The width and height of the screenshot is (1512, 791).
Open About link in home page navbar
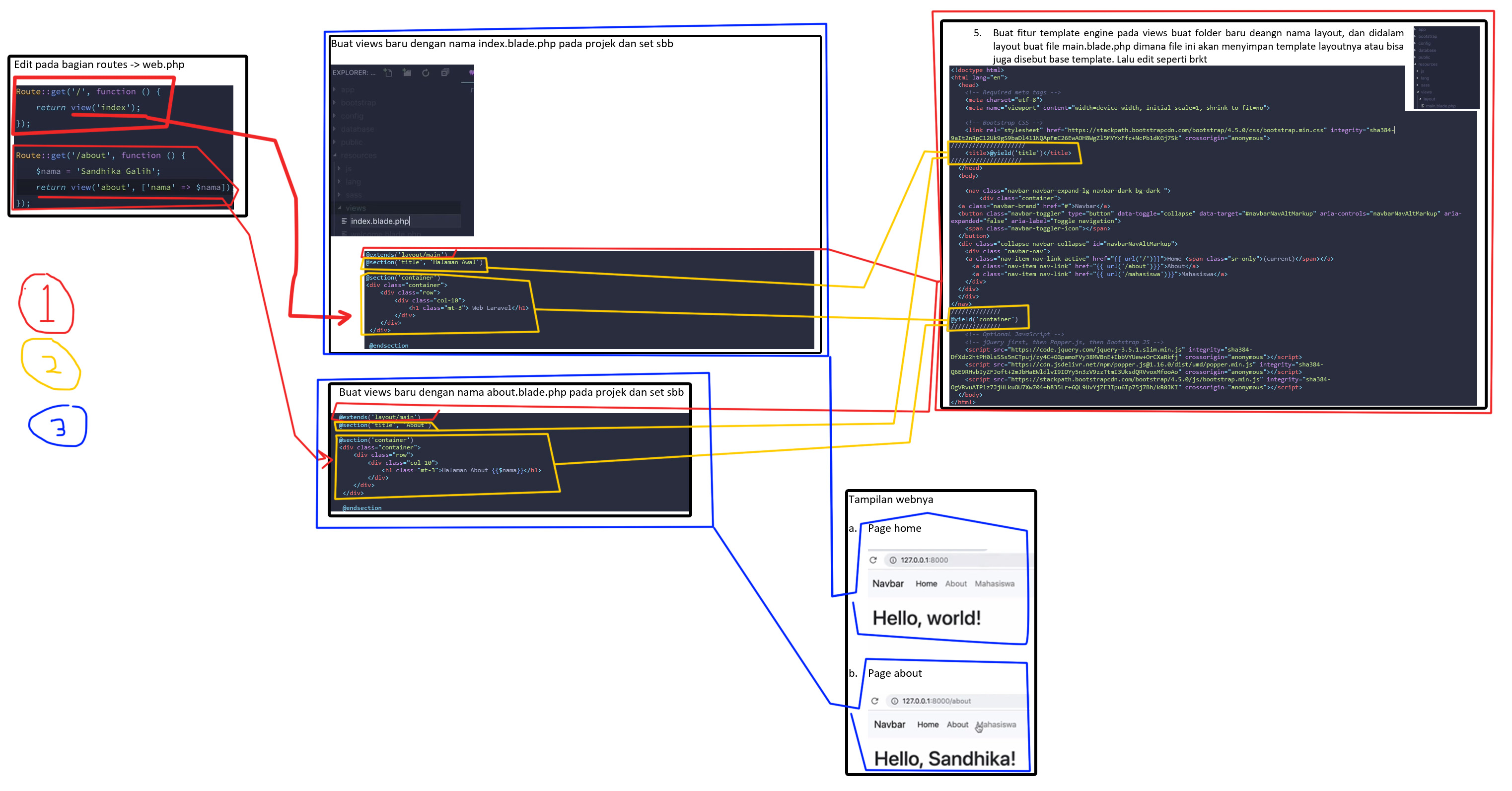(955, 584)
